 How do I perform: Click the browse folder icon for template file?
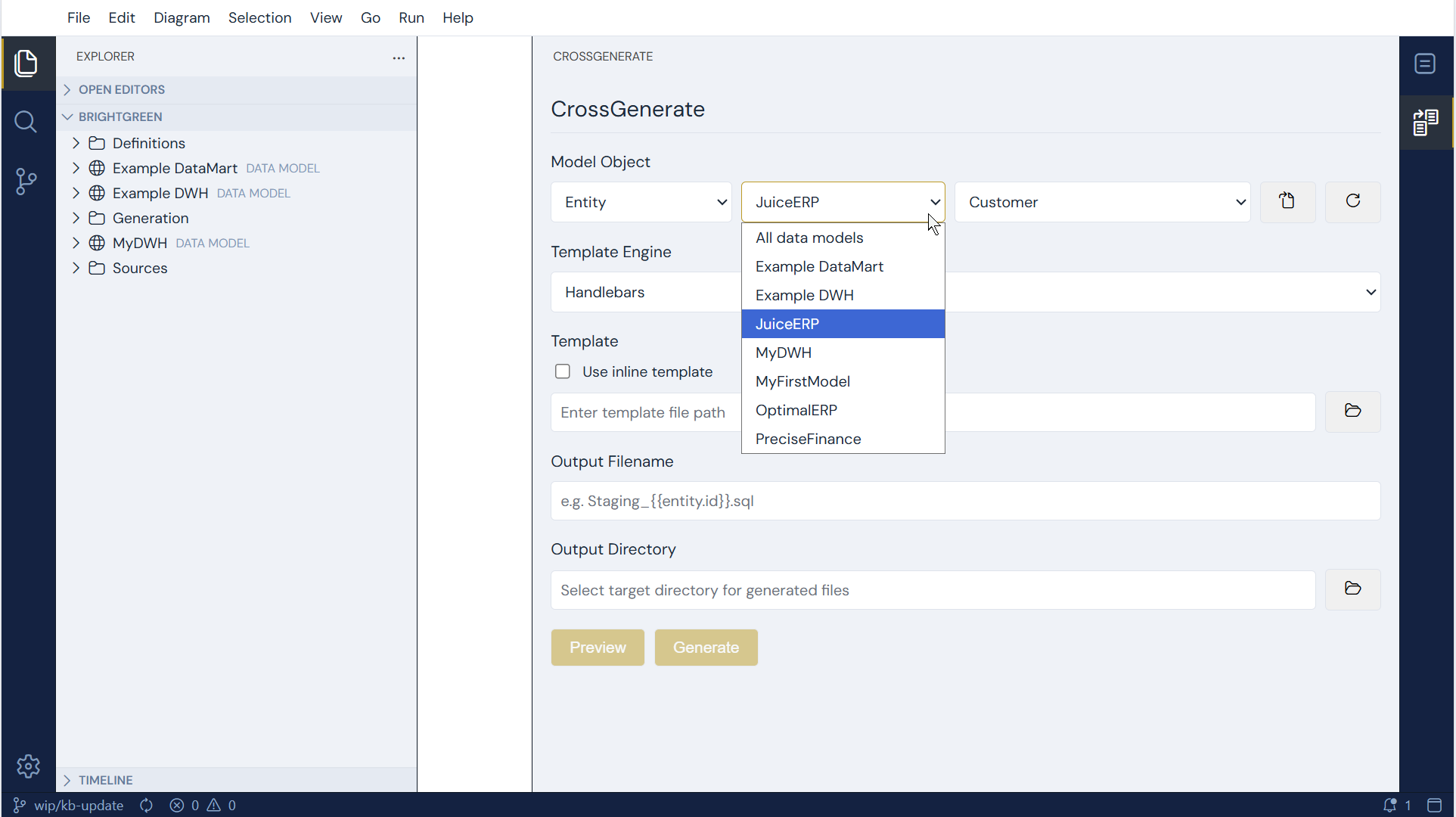[x=1352, y=411]
